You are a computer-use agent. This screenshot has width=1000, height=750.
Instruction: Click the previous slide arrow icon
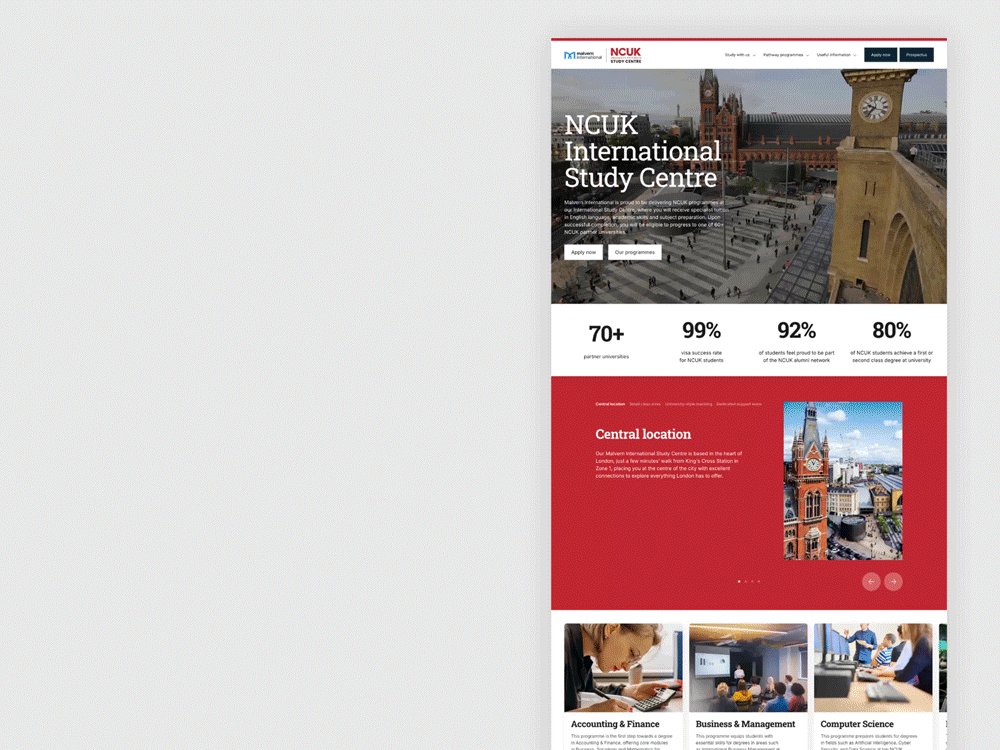871,582
